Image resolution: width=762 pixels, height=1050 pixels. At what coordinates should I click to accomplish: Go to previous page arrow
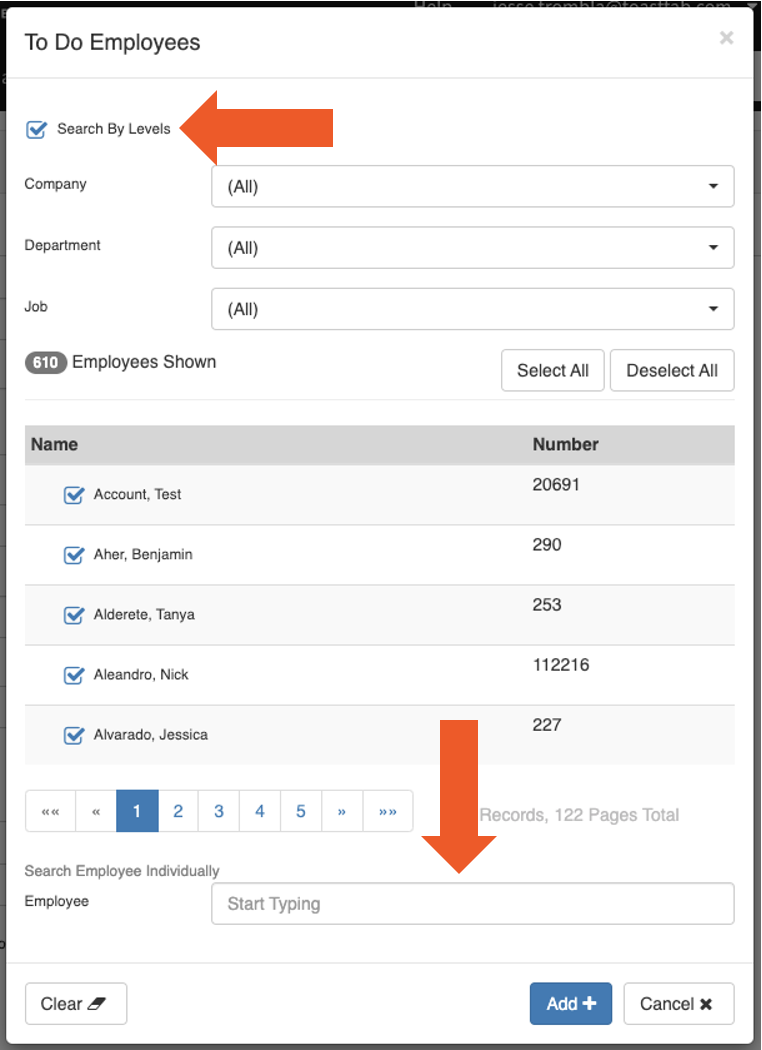[96, 811]
